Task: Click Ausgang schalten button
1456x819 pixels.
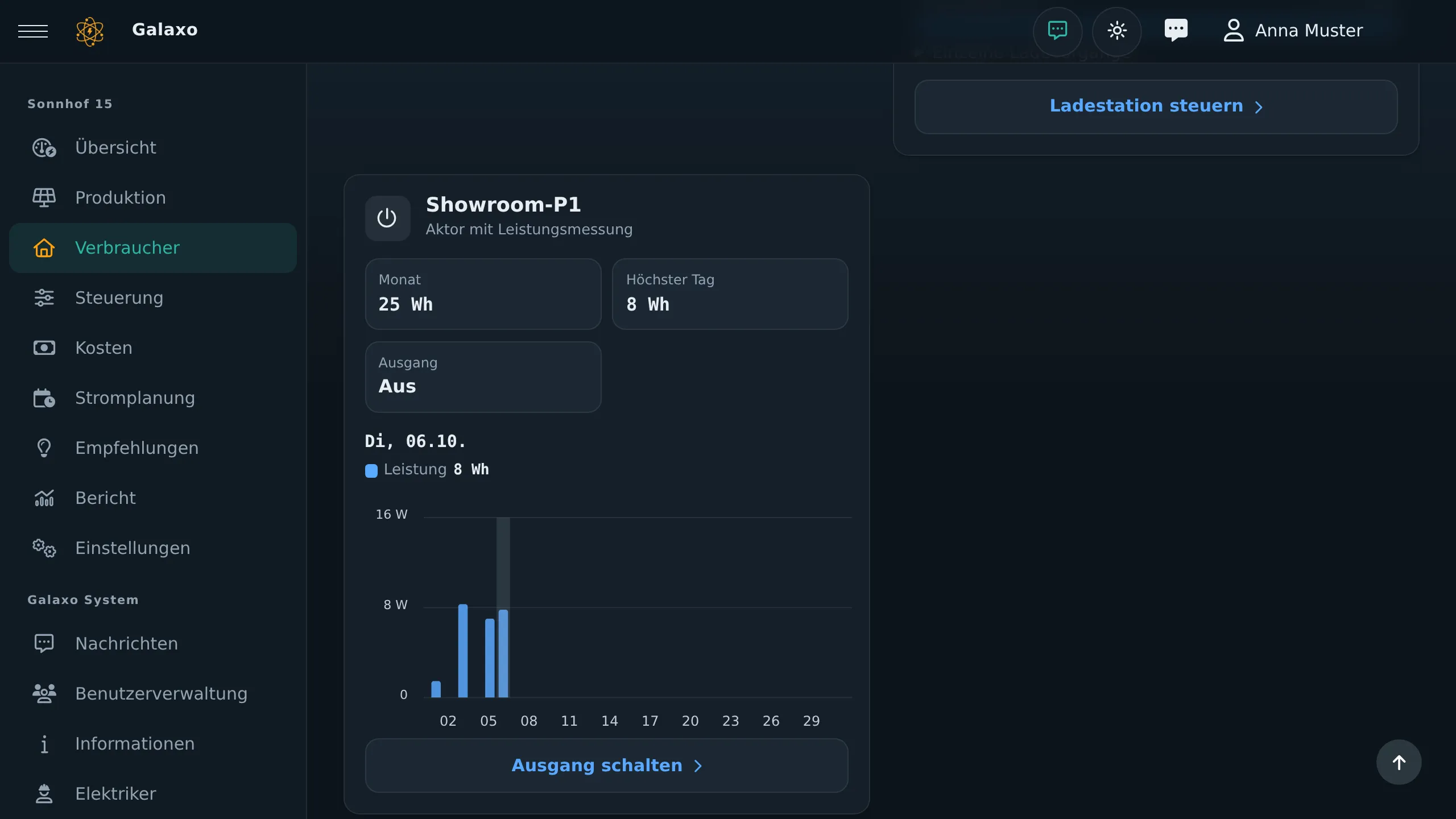Action: click(x=606, y=766)
